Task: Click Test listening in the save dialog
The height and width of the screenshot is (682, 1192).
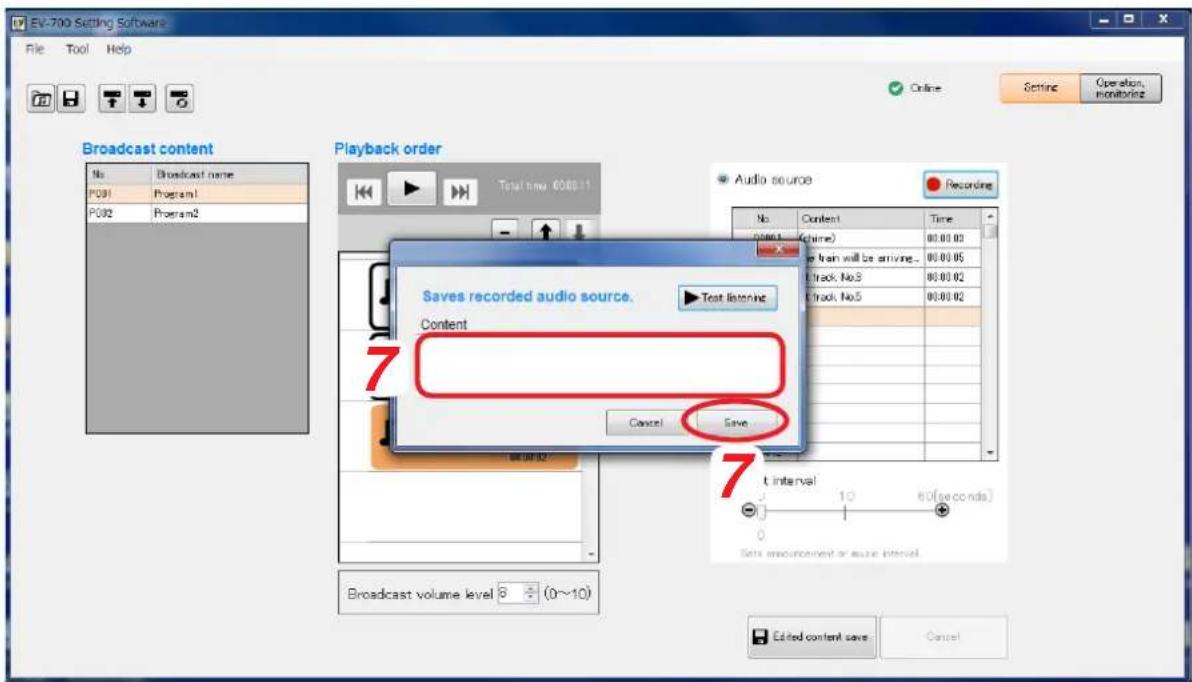Action: click(728, 297)
